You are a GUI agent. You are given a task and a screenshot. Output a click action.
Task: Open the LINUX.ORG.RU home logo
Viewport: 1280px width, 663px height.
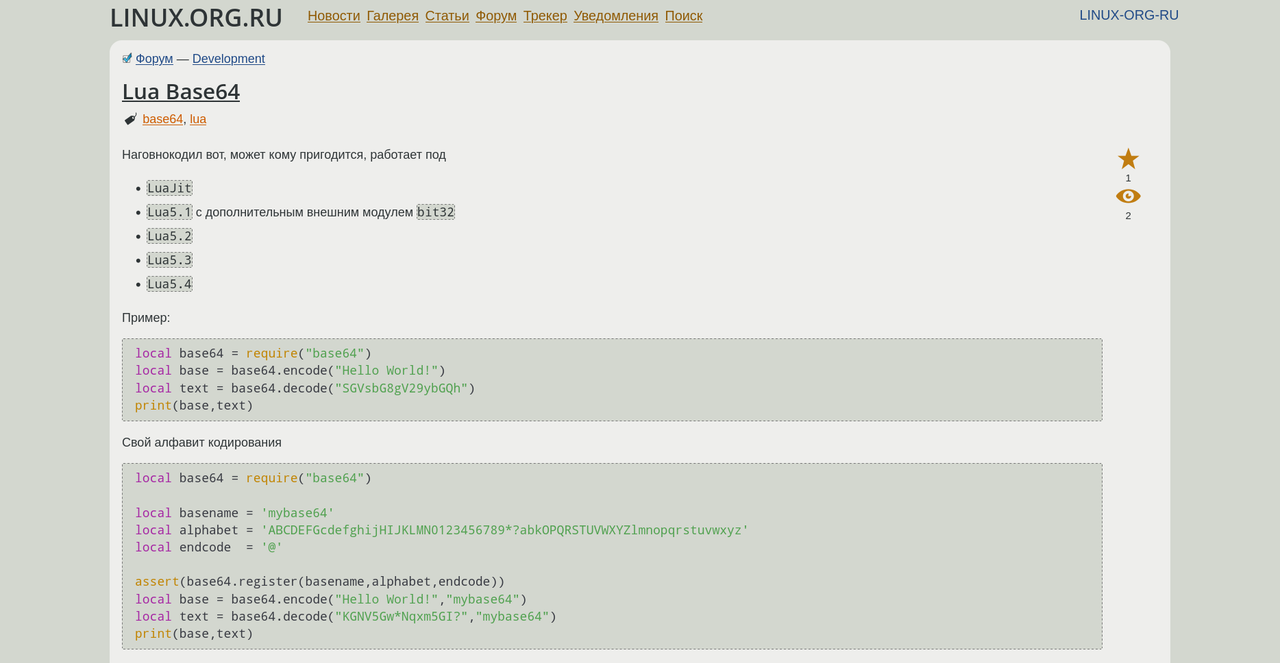[x=196, y=18]
